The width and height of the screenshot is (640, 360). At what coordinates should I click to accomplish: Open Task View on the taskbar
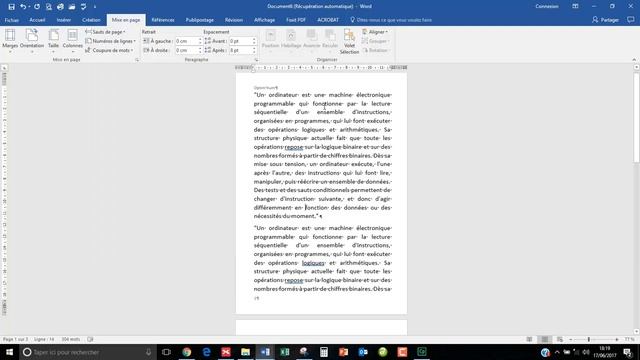[x=166, y=352]
